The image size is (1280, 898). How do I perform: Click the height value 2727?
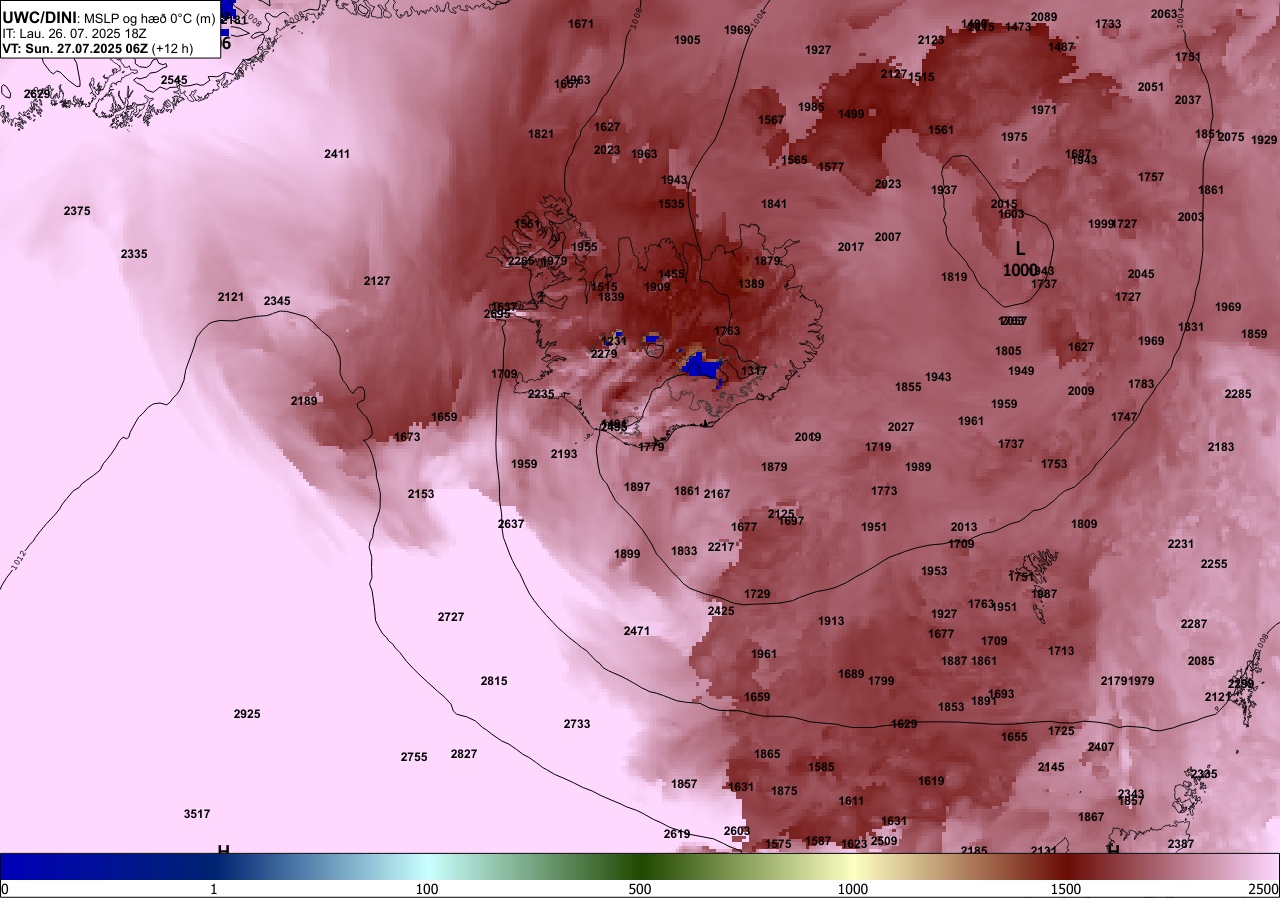(451, 617)
